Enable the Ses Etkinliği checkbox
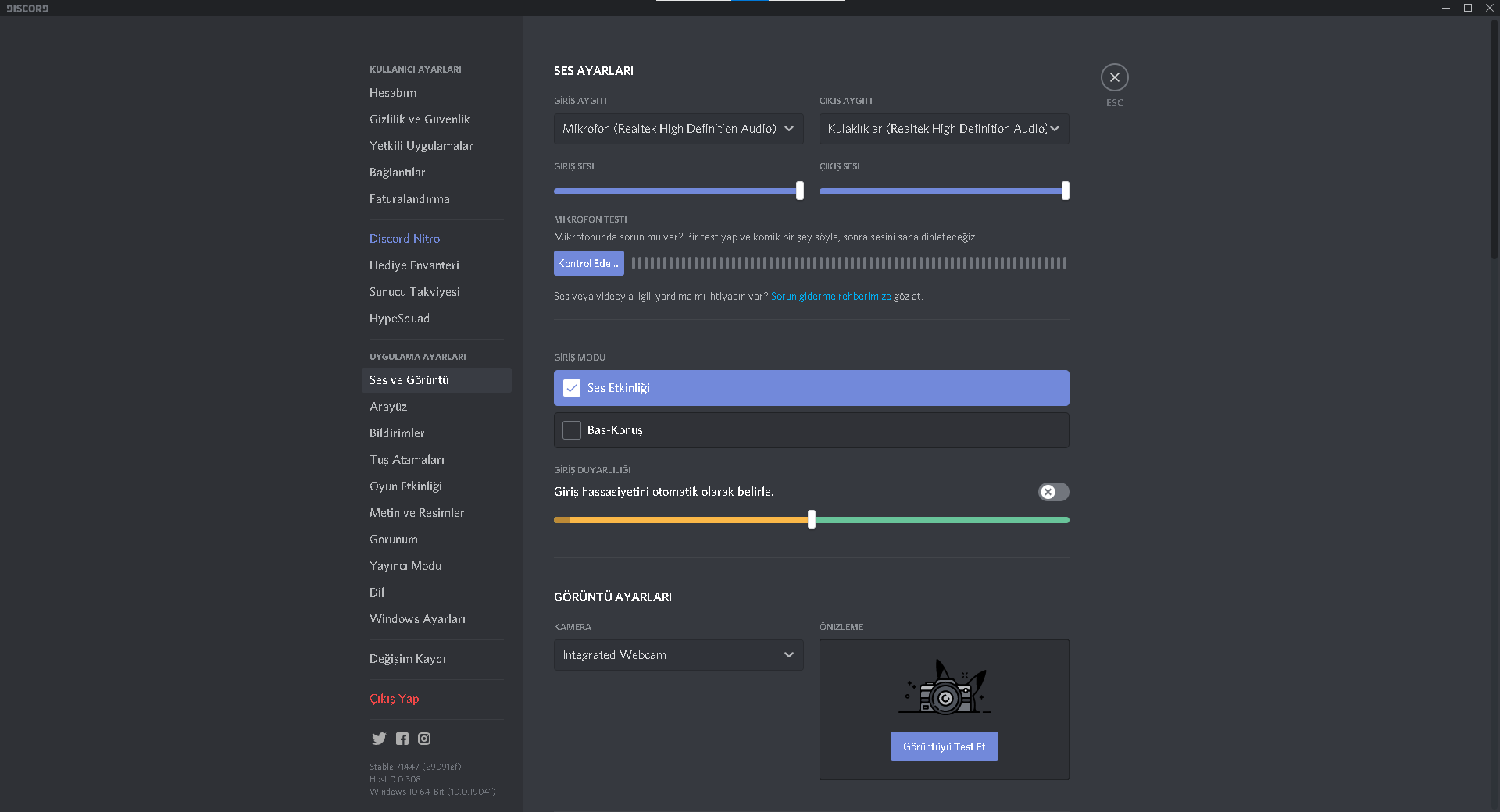The image size is (1500, 812). (x=572, y=388)
